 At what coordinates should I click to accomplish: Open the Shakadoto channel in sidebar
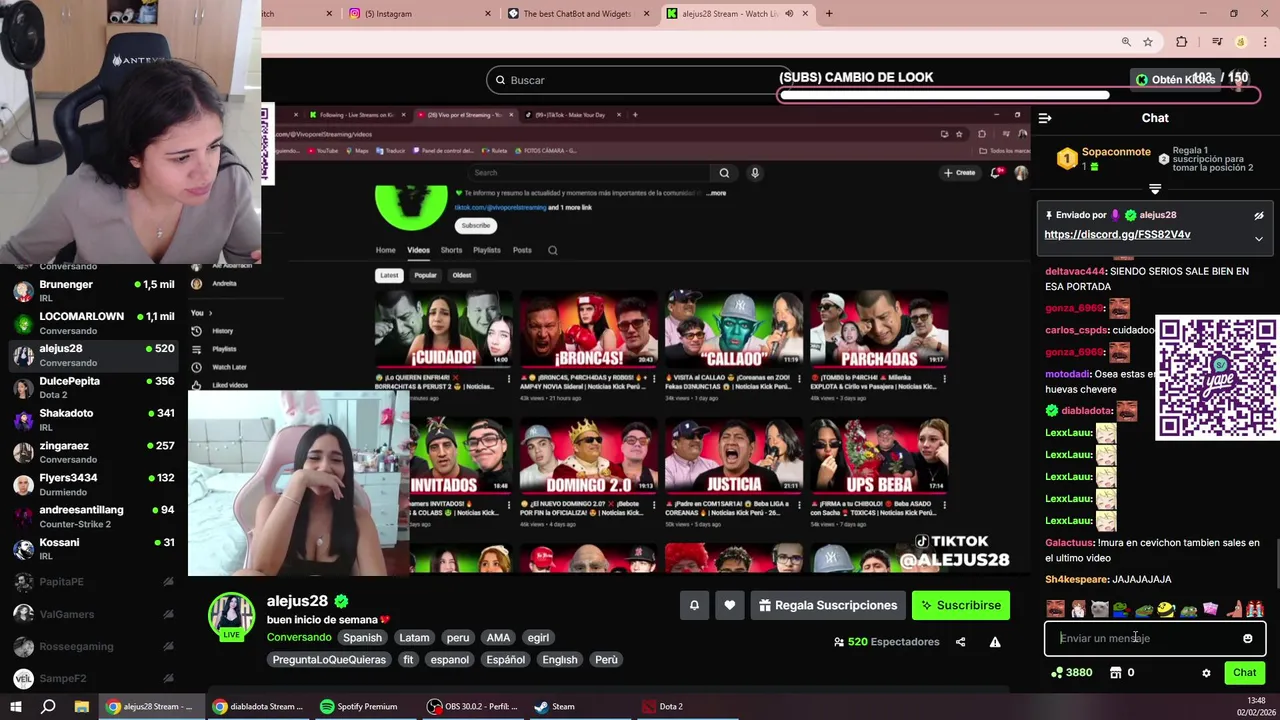coord(94,419)
